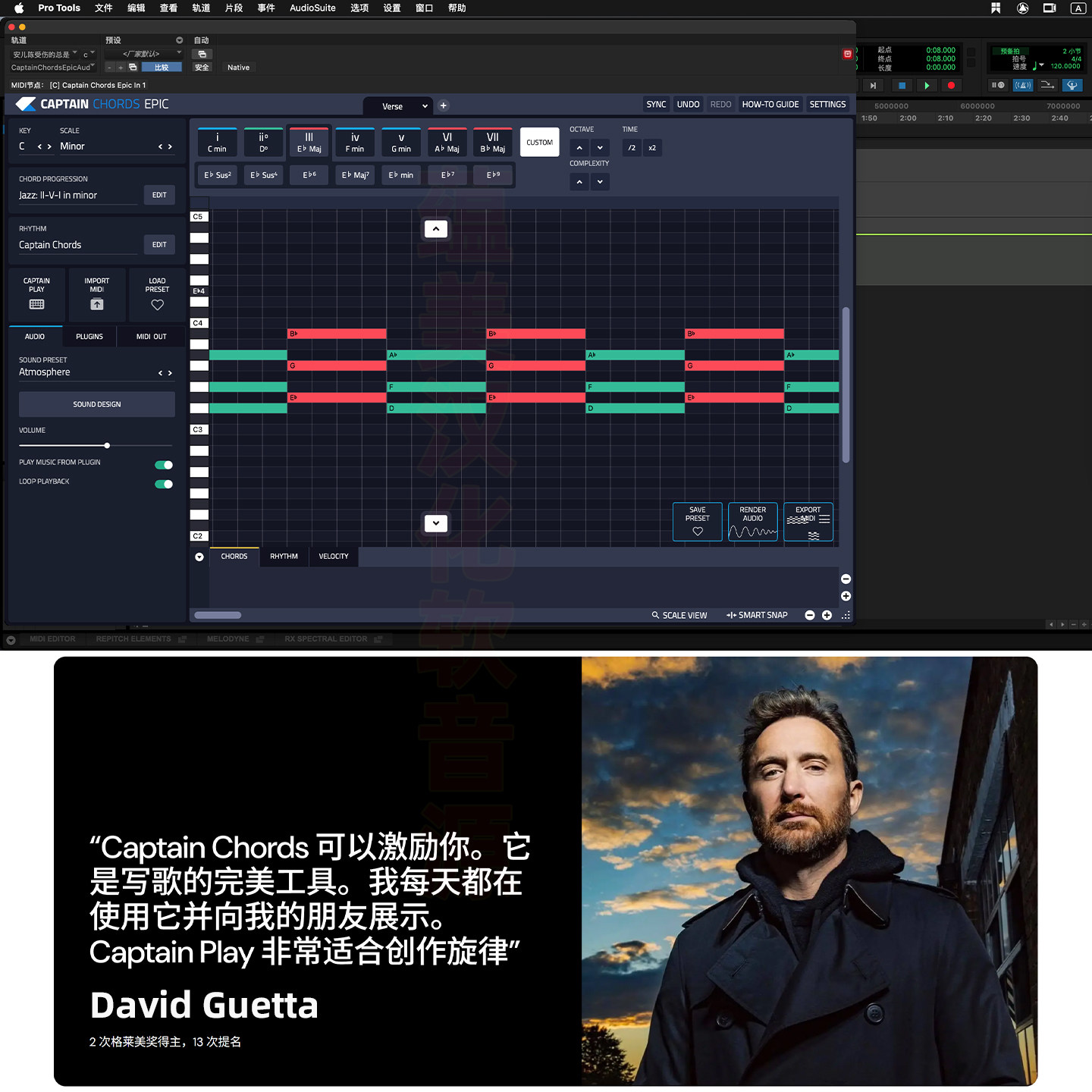
Task: Add a new song section with plus
Action: pyautogui.click(x=444, y=105)
